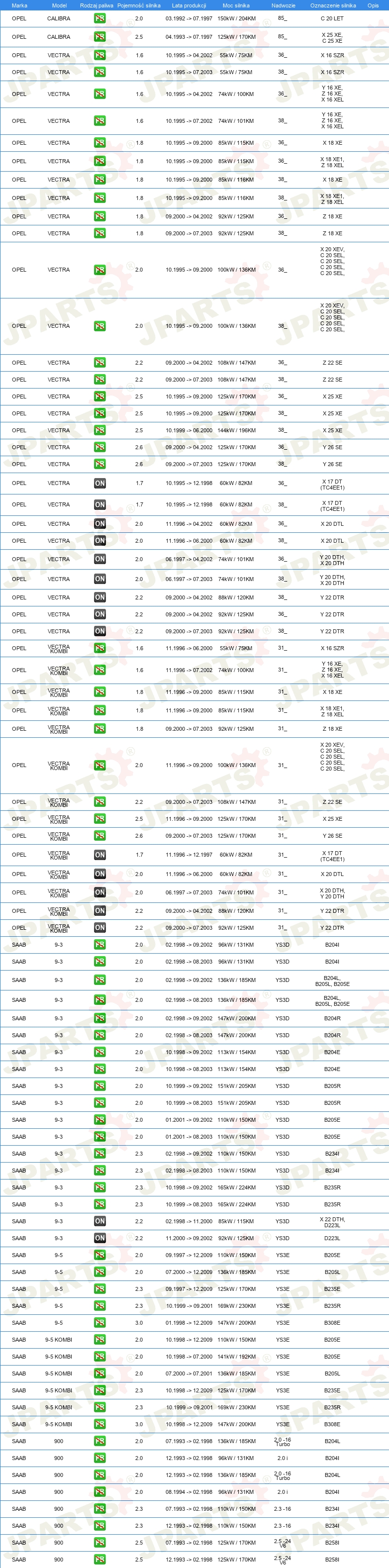Click the '85_' body code in CALIBRA 2.0 row
Viewport: 389px width, 1568px height.
[283, 18]
